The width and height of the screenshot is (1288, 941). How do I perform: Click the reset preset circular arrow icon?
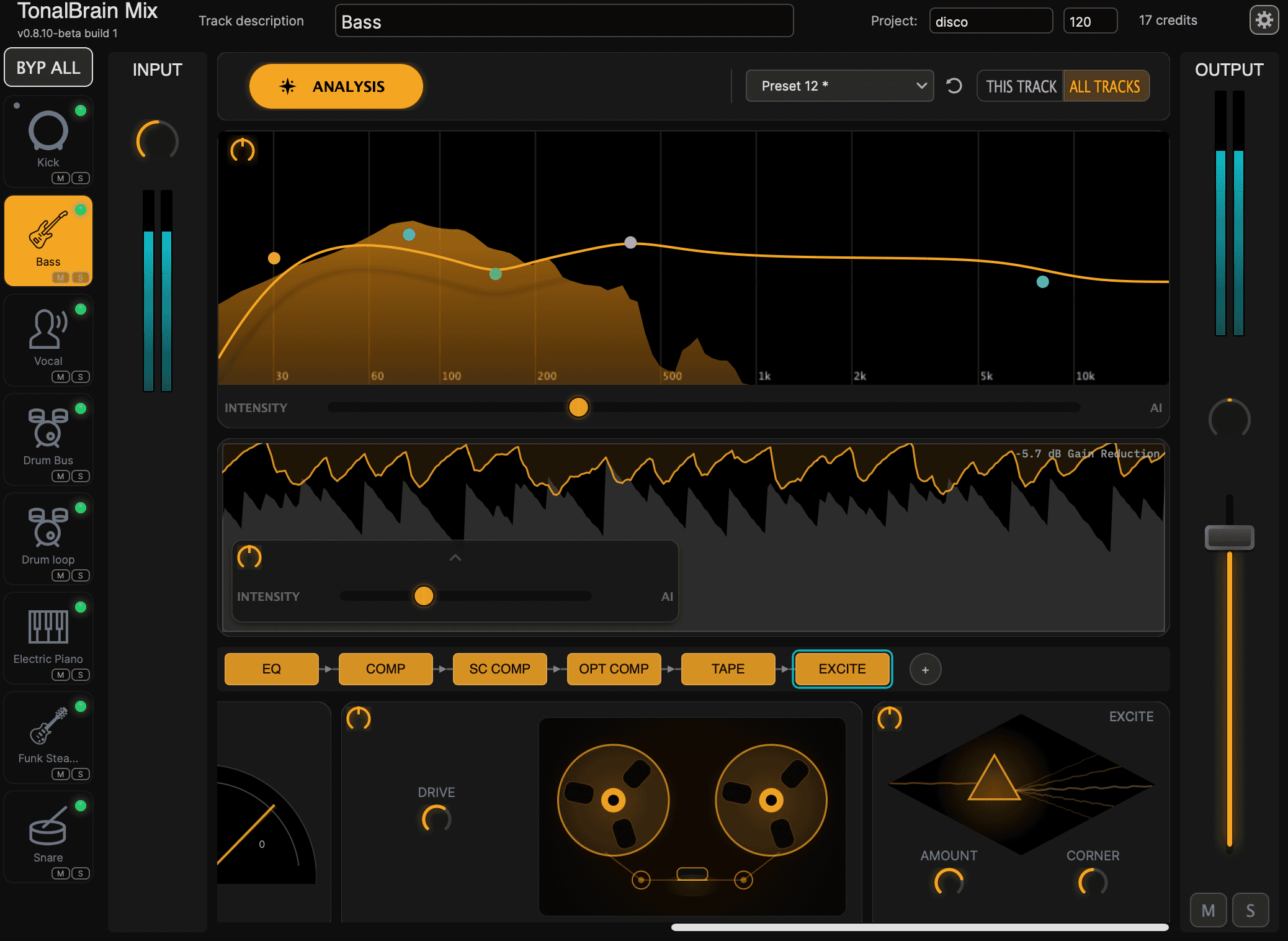click(954, 86)
